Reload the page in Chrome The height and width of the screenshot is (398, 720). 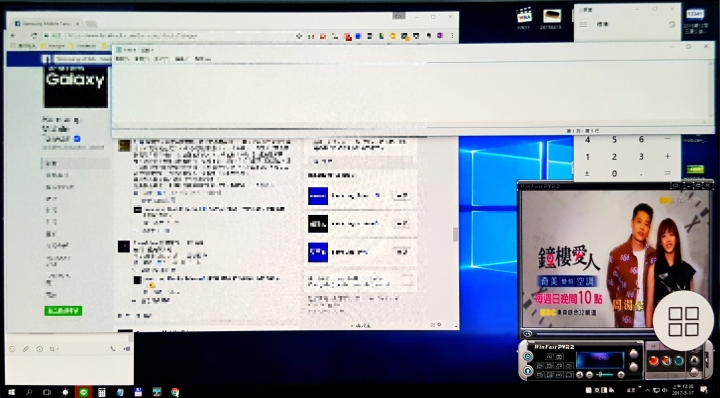[34, 35]
